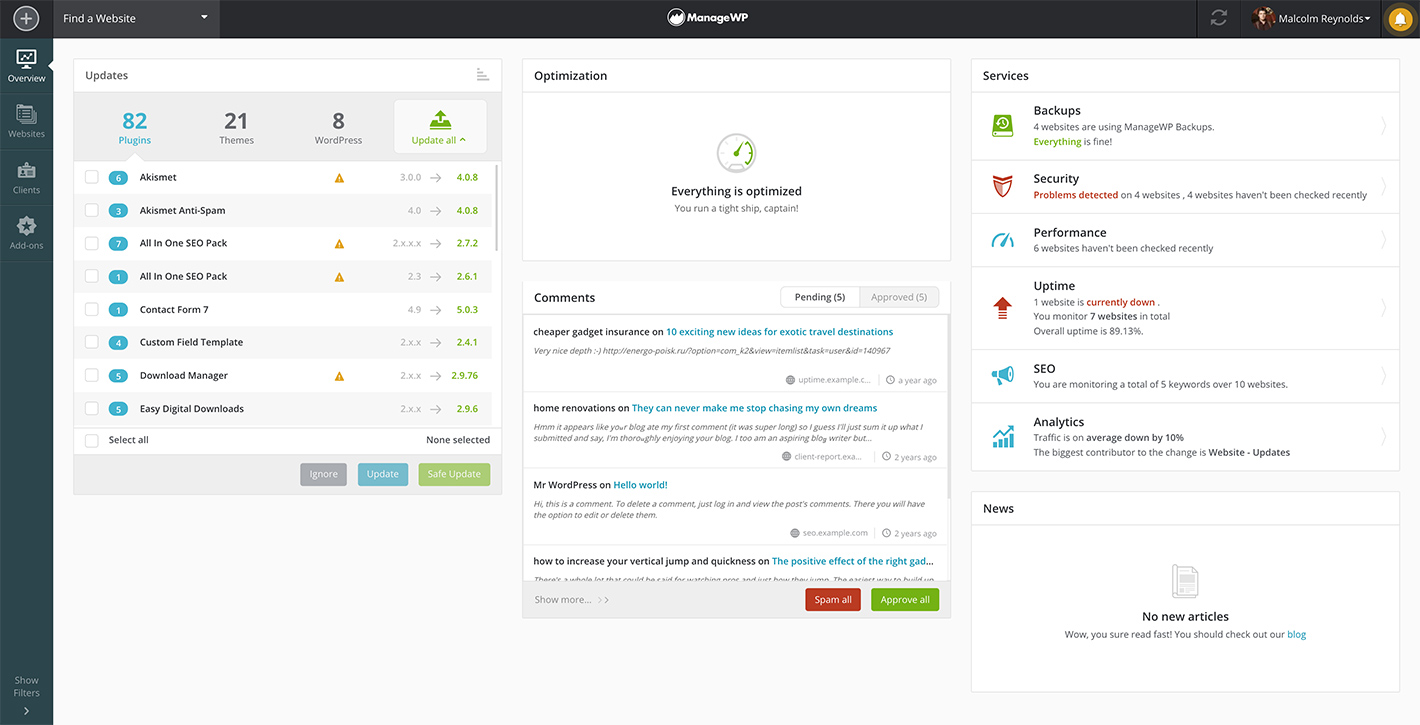Switch to the 82 Plugins tab
Image resolution: width=1420 pixels, height=725 pixels.
[x=135, y=127]
